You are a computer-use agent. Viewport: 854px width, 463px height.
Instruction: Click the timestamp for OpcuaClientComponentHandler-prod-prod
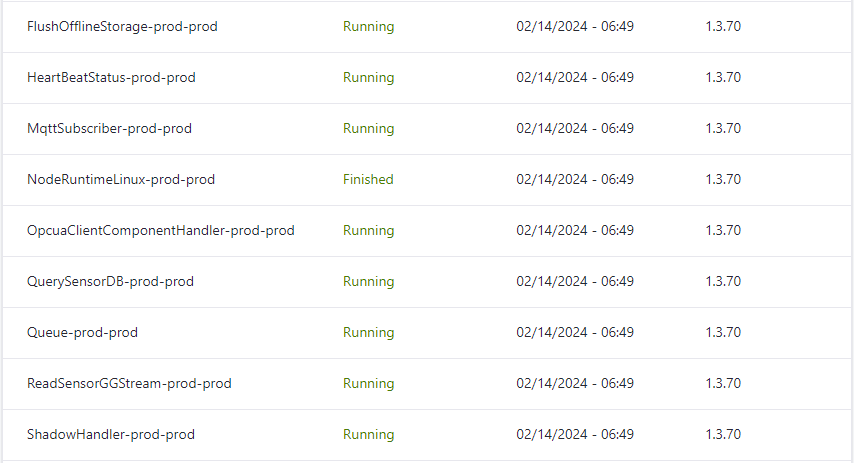tap(575, 231)
